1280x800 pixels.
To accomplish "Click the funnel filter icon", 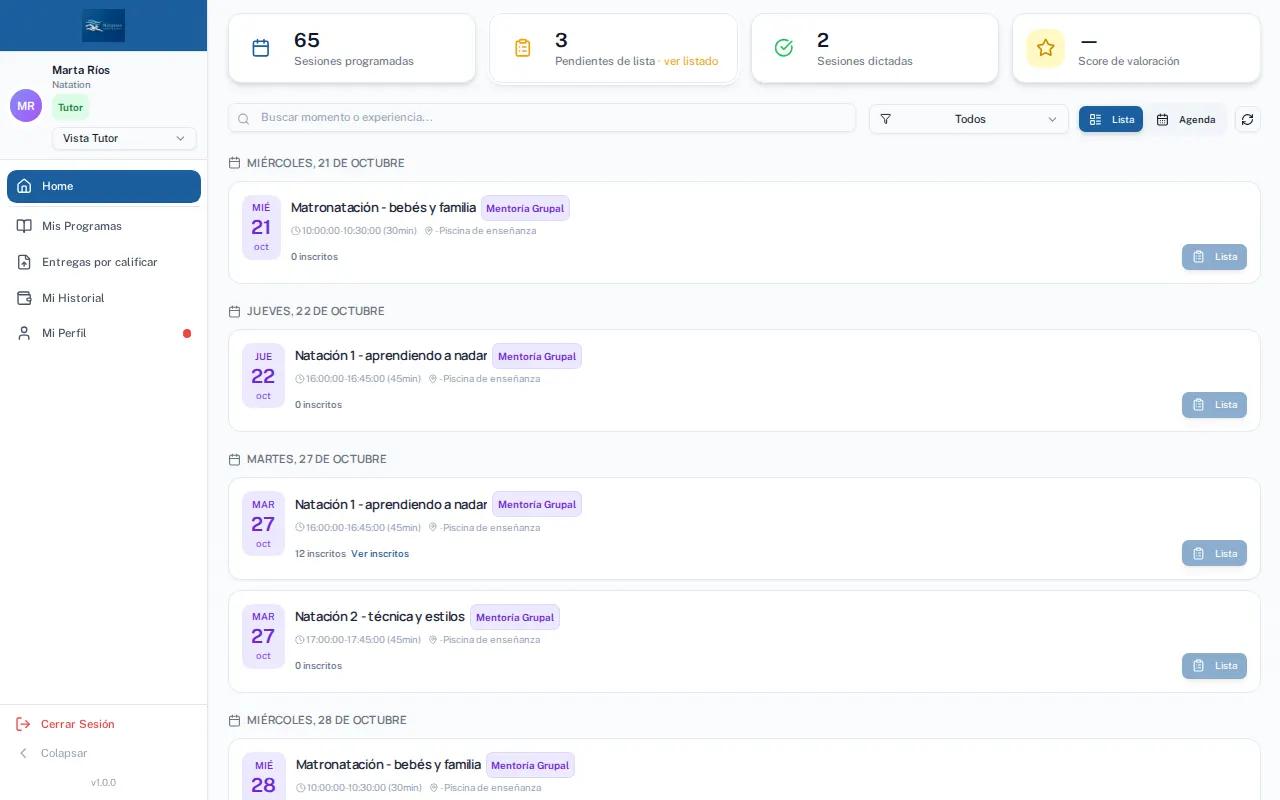I will (885, 119).
